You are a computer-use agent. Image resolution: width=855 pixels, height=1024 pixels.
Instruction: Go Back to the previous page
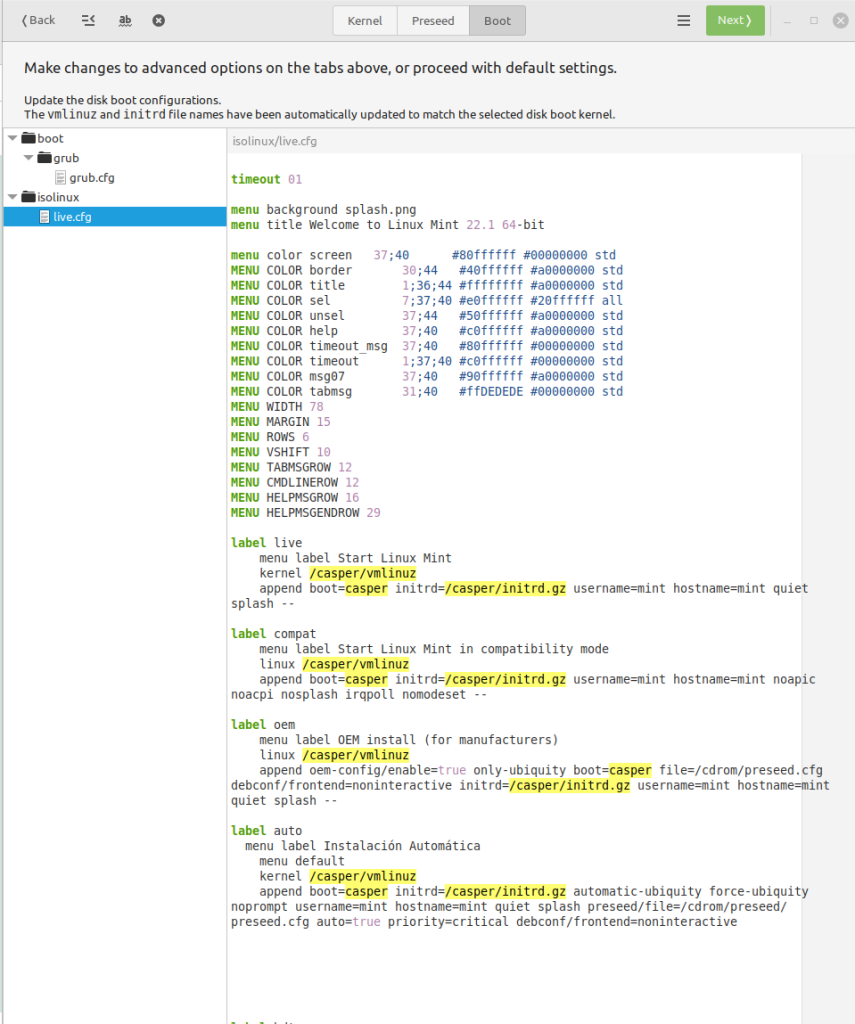pos(39,20)
